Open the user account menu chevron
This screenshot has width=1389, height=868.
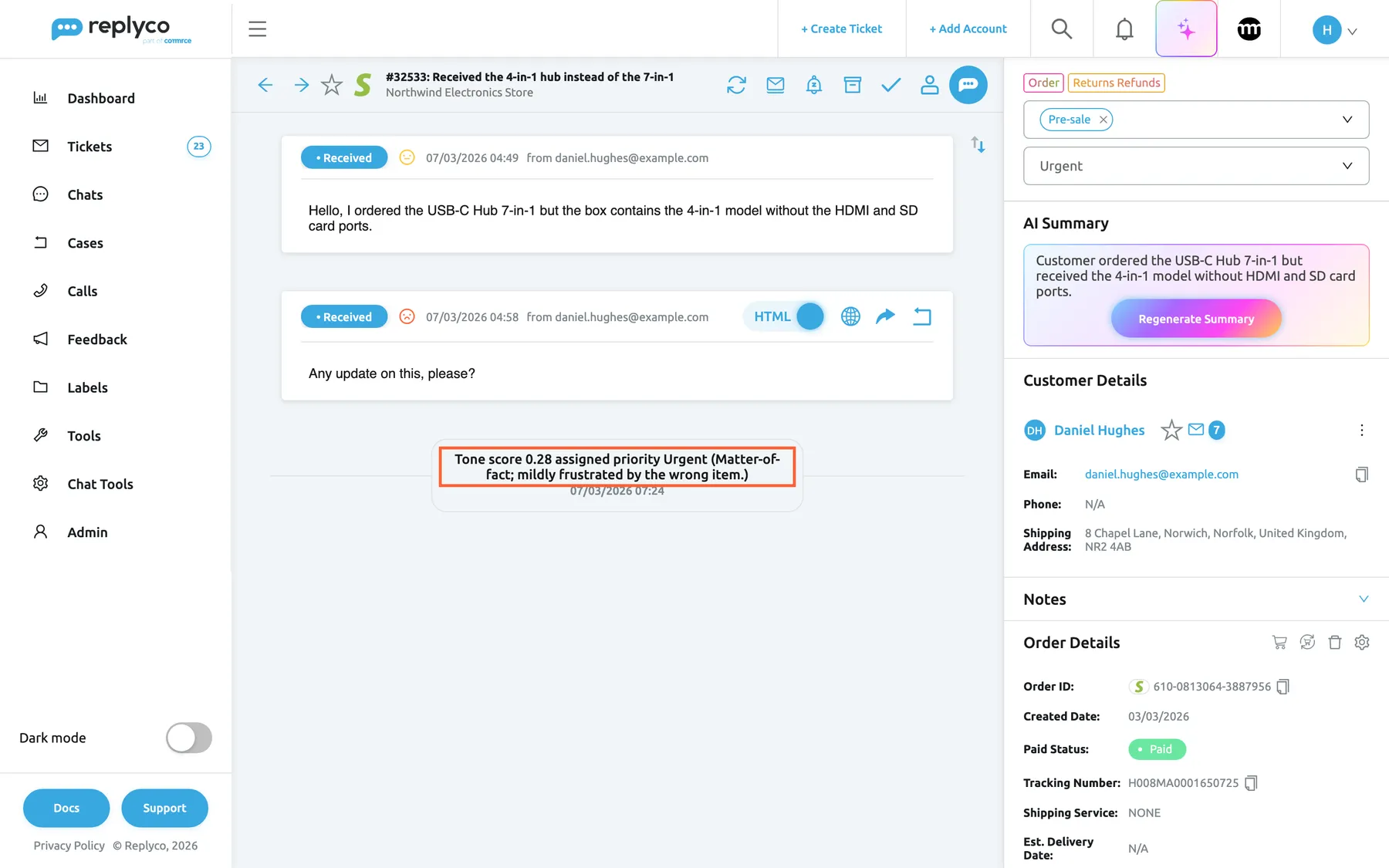point(1352,32)
